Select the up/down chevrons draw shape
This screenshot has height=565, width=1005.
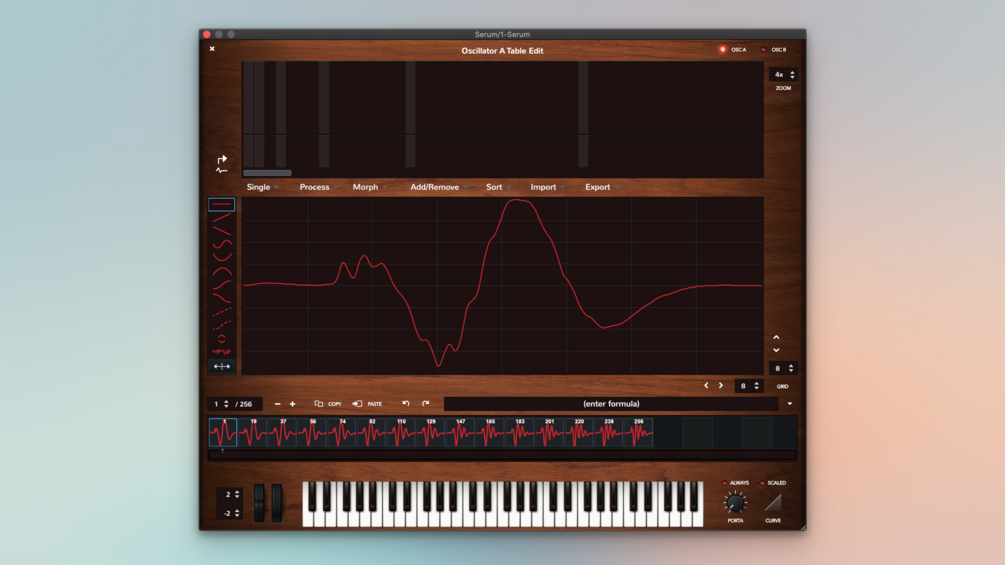(222, 339)
